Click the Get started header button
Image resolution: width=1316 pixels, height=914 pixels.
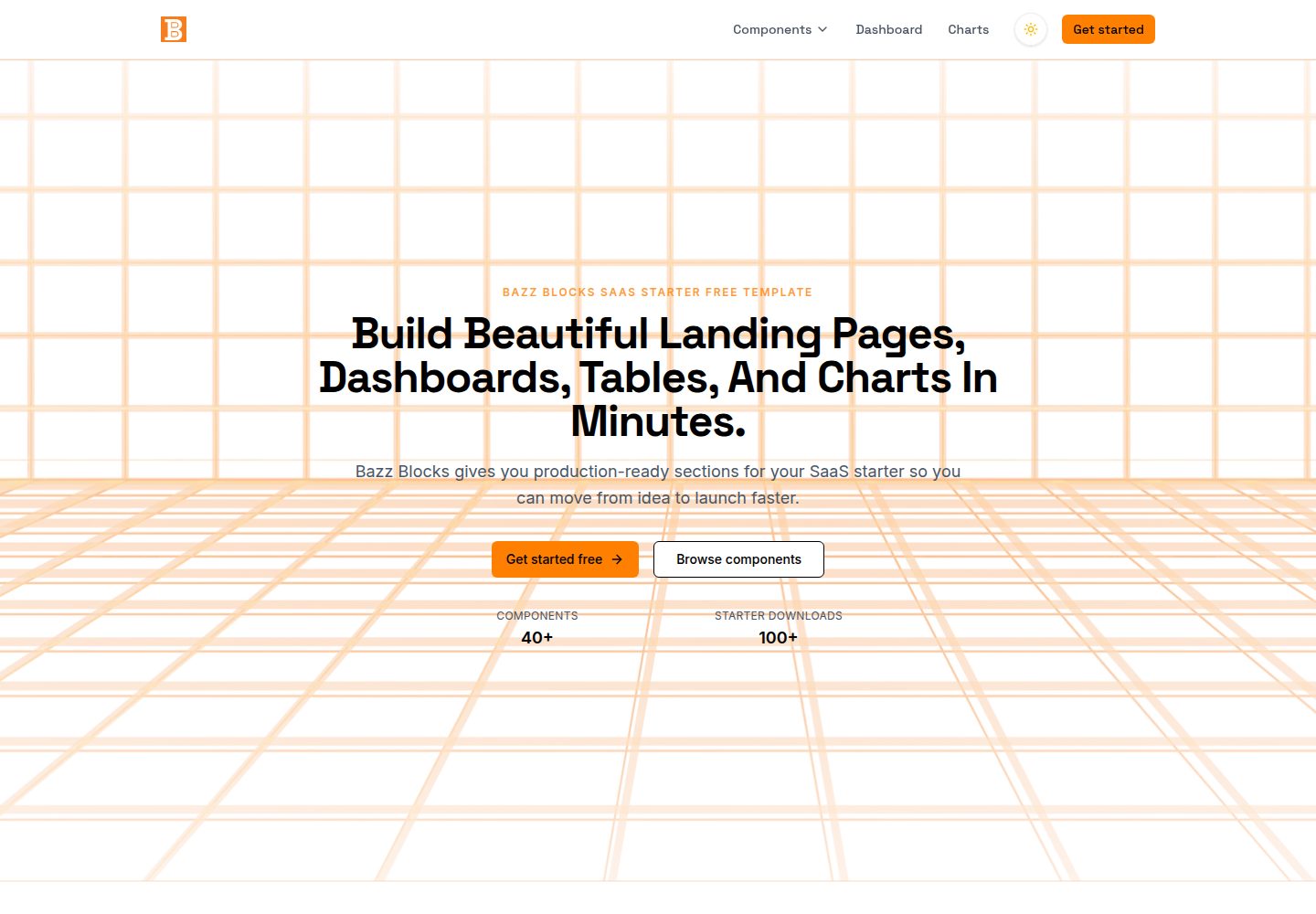pos(1108,29)
